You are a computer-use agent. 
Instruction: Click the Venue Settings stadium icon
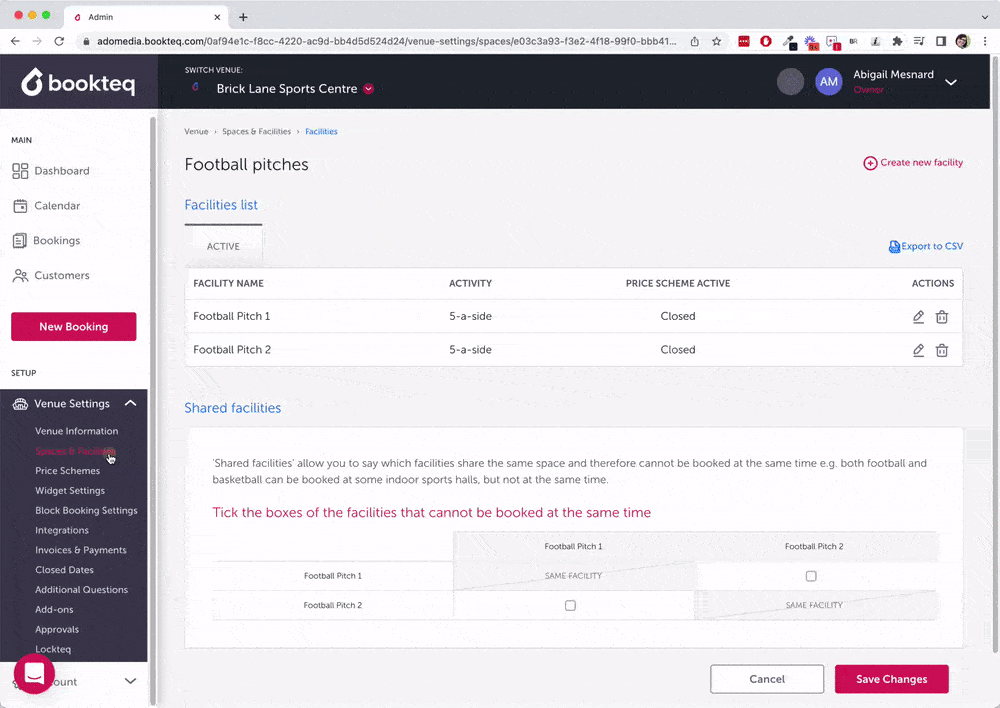click(x=20, y=404)
